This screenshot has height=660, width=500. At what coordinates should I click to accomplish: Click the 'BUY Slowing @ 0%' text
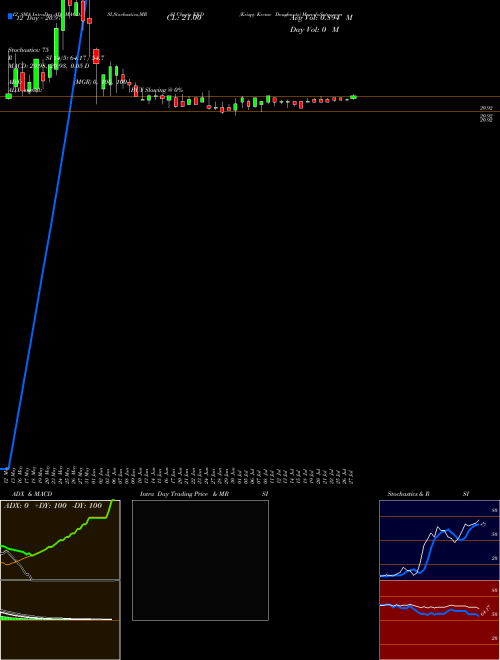(157, 90)
